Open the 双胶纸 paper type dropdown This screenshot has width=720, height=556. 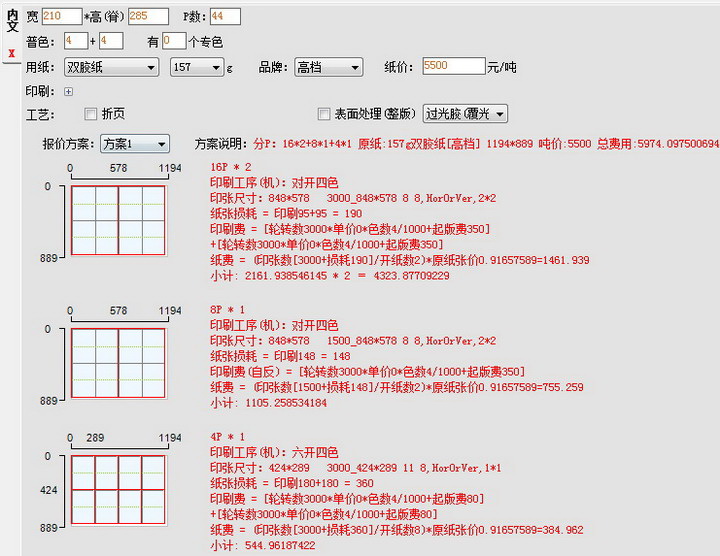coord(112,67)
